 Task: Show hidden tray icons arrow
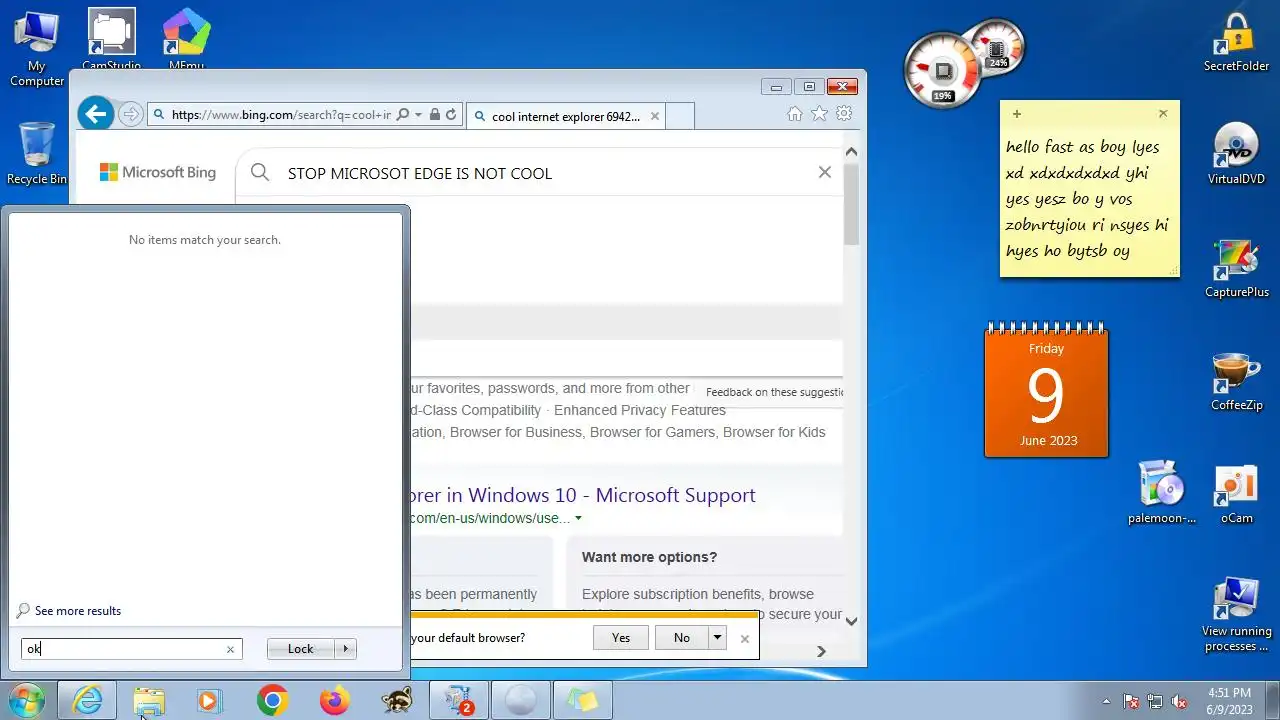[1106, 702]
